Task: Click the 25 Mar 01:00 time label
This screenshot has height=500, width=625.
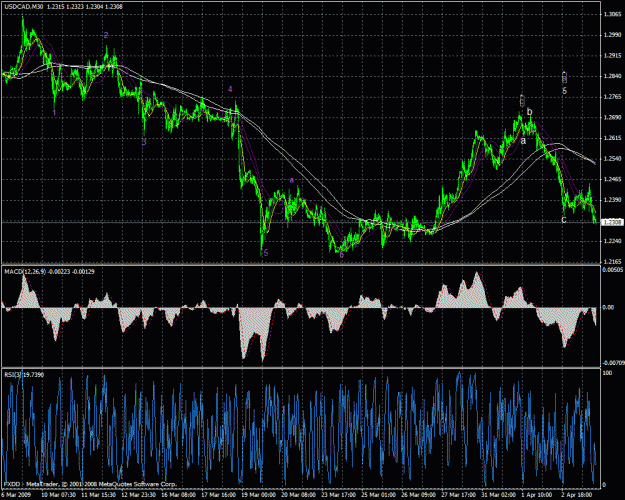Action: [x=377, y=494]
